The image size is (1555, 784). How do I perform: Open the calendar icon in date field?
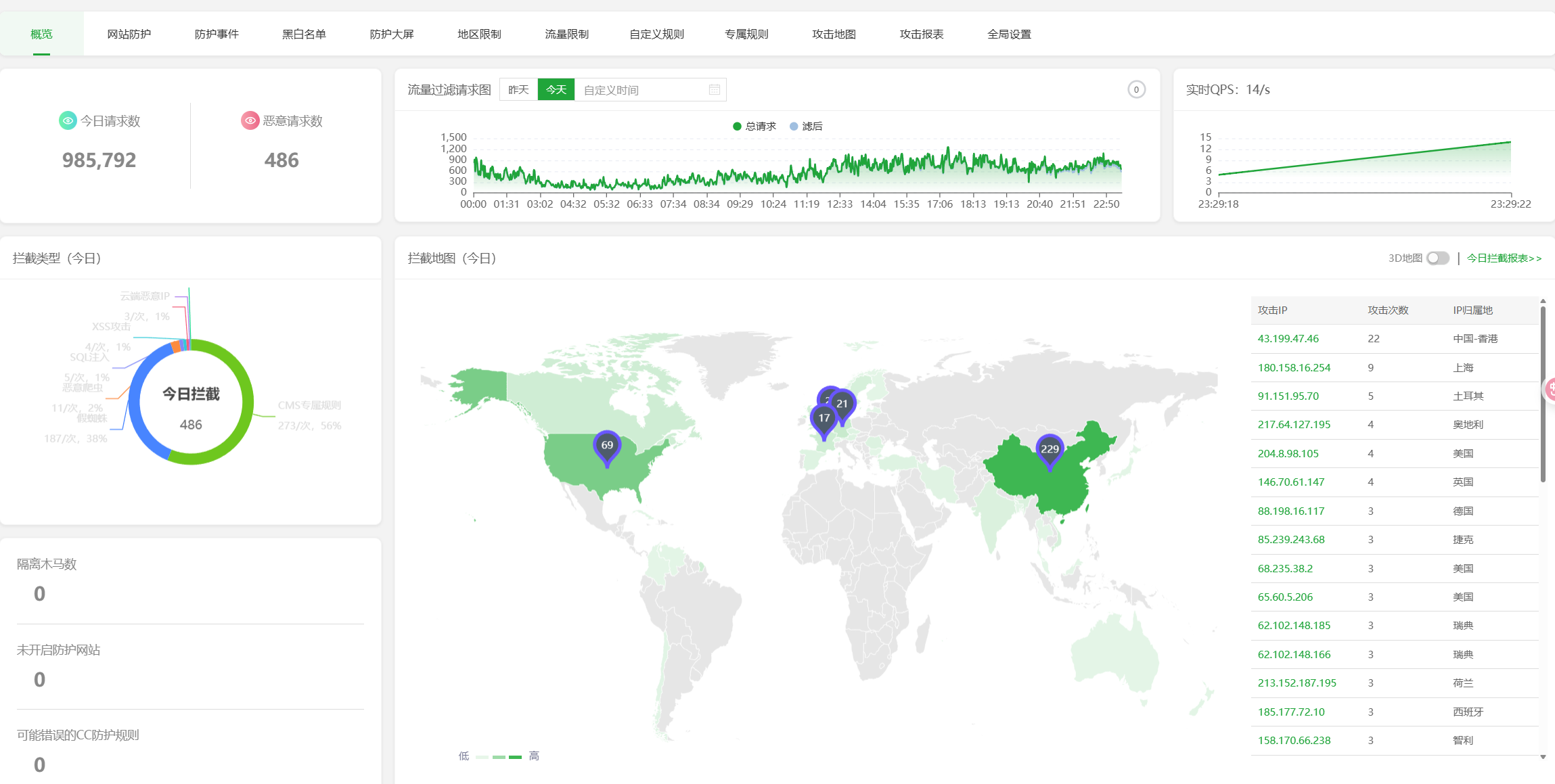(715, 89)
